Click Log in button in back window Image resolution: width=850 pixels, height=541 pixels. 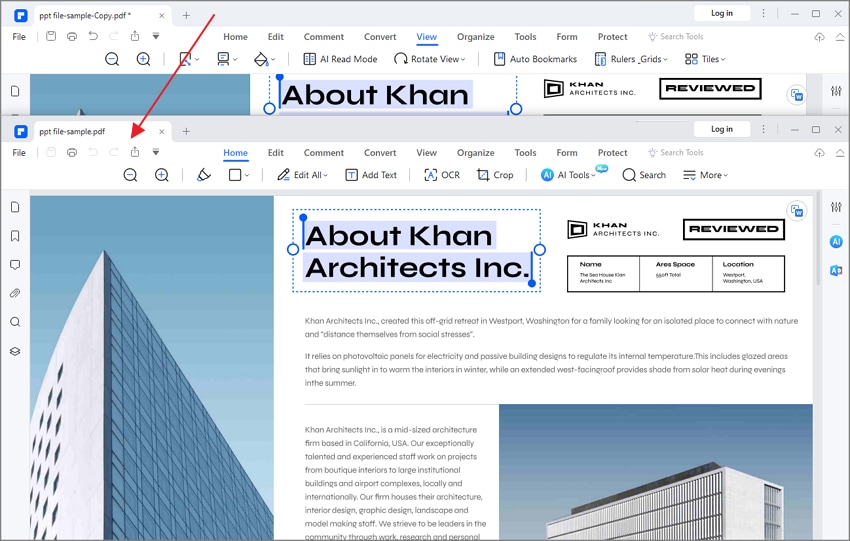722,13
